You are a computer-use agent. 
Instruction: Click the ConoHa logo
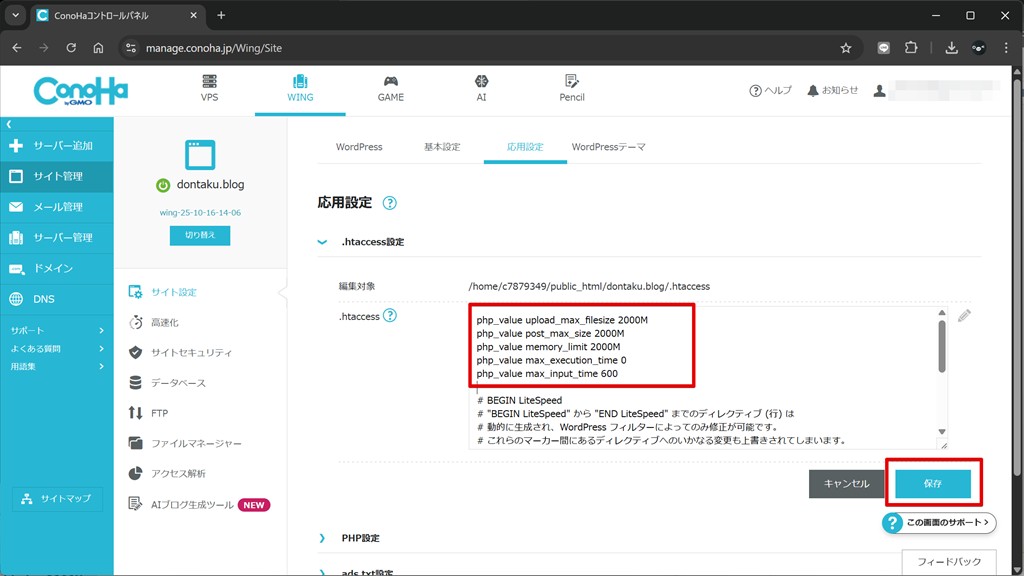click(x=80, y=91)
